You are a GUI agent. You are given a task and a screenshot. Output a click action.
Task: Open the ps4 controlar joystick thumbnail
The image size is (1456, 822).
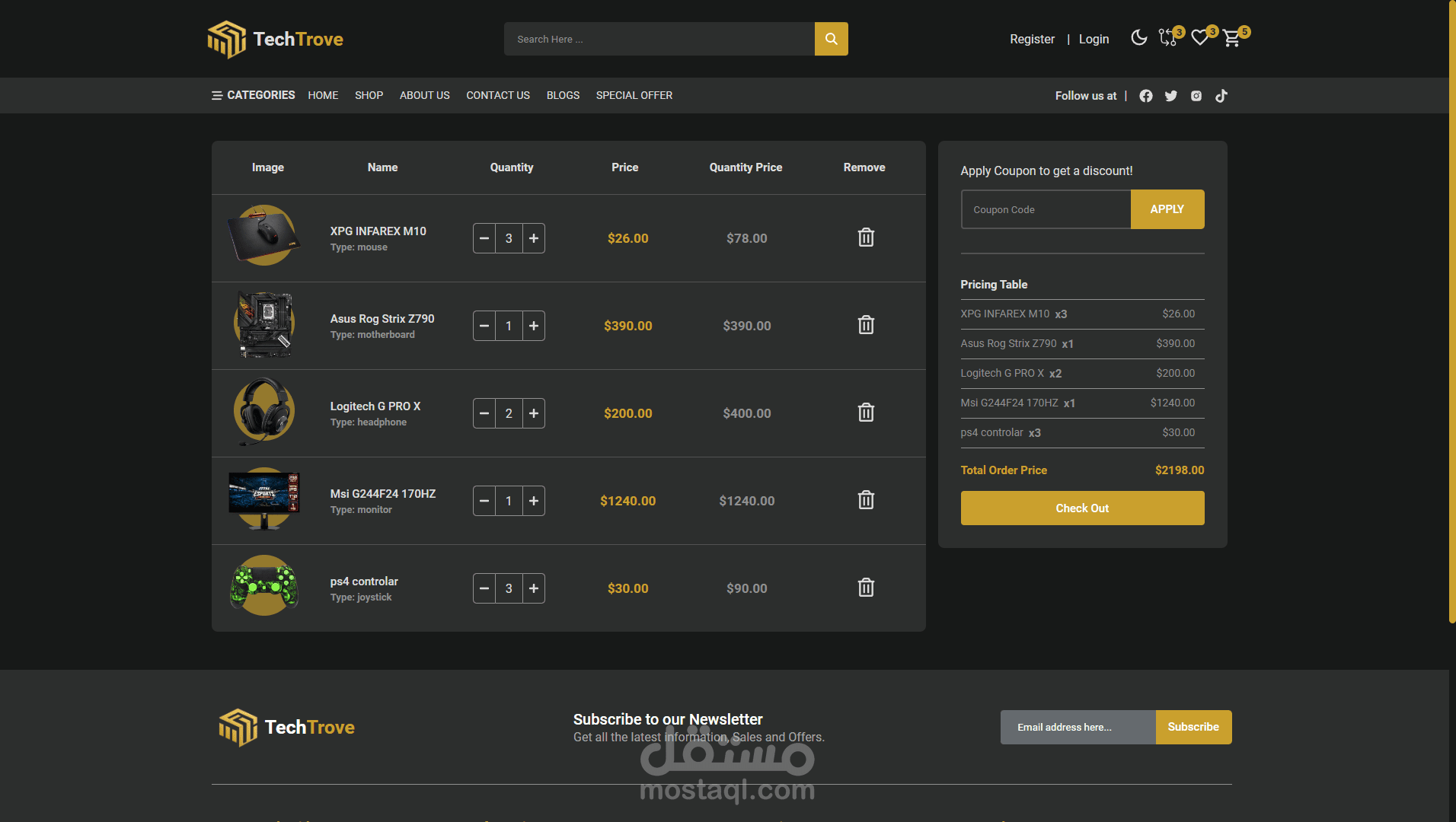pyautogui.click(x=264, y=585)
